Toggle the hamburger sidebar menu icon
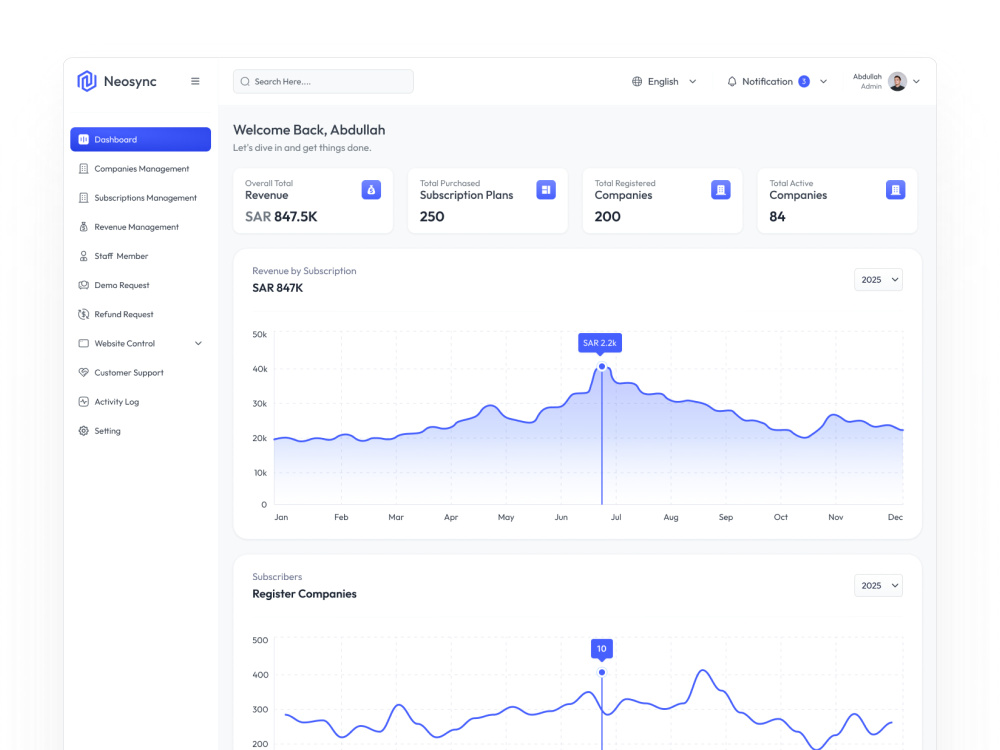This screenshot has width=1000, height=750. point(195,81)
